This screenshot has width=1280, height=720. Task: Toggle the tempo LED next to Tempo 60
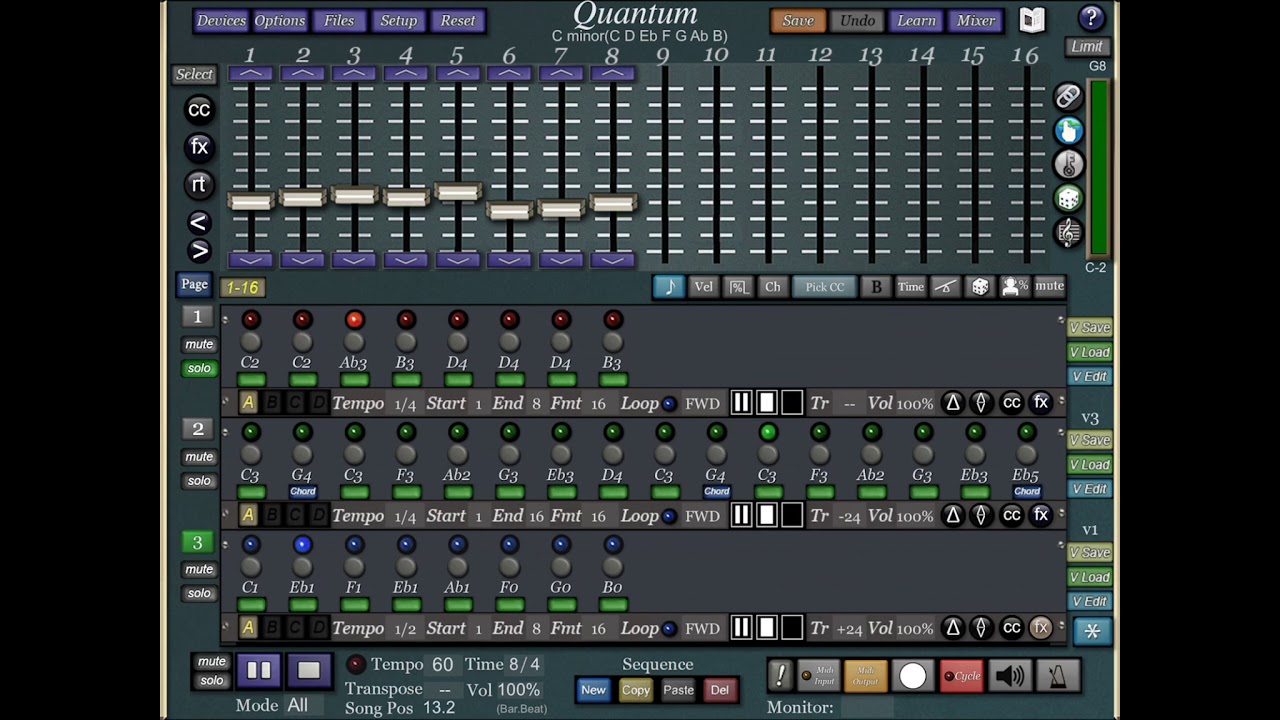click(x=355, y=664)
